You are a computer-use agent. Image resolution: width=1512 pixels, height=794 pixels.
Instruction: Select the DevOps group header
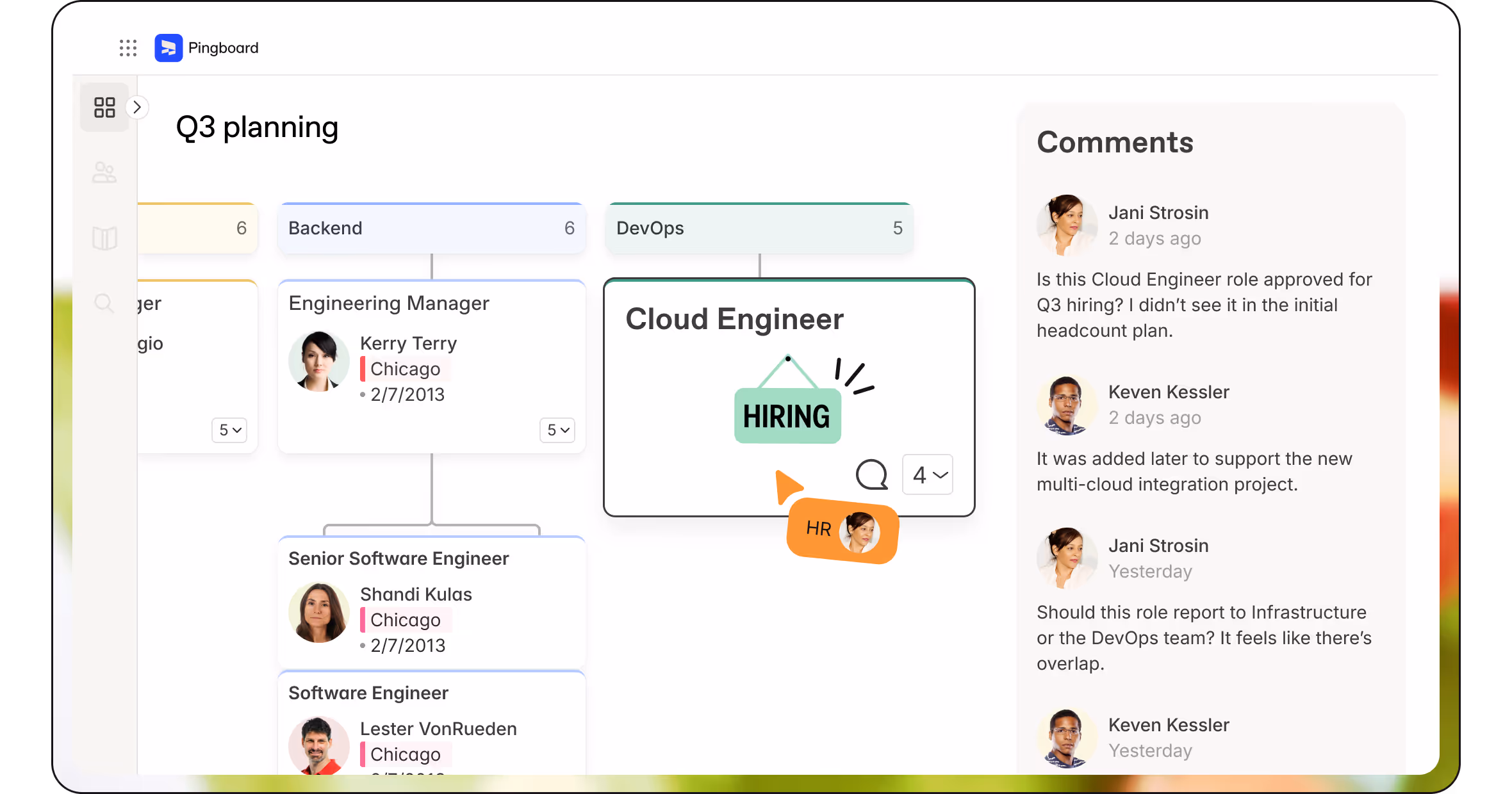click(x=760, y=228)
